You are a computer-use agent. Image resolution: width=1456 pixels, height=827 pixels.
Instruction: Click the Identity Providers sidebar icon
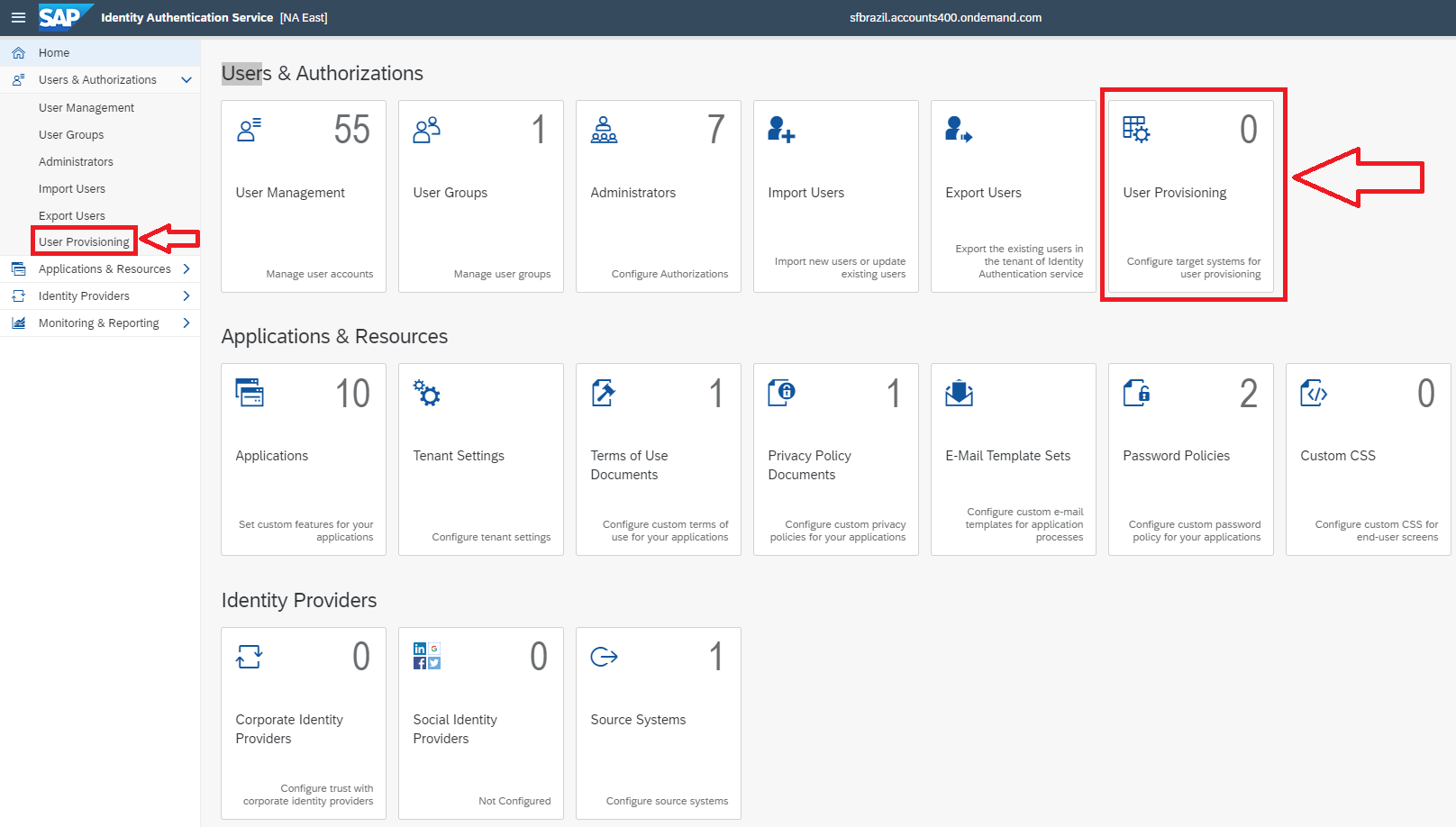point(19,296)
